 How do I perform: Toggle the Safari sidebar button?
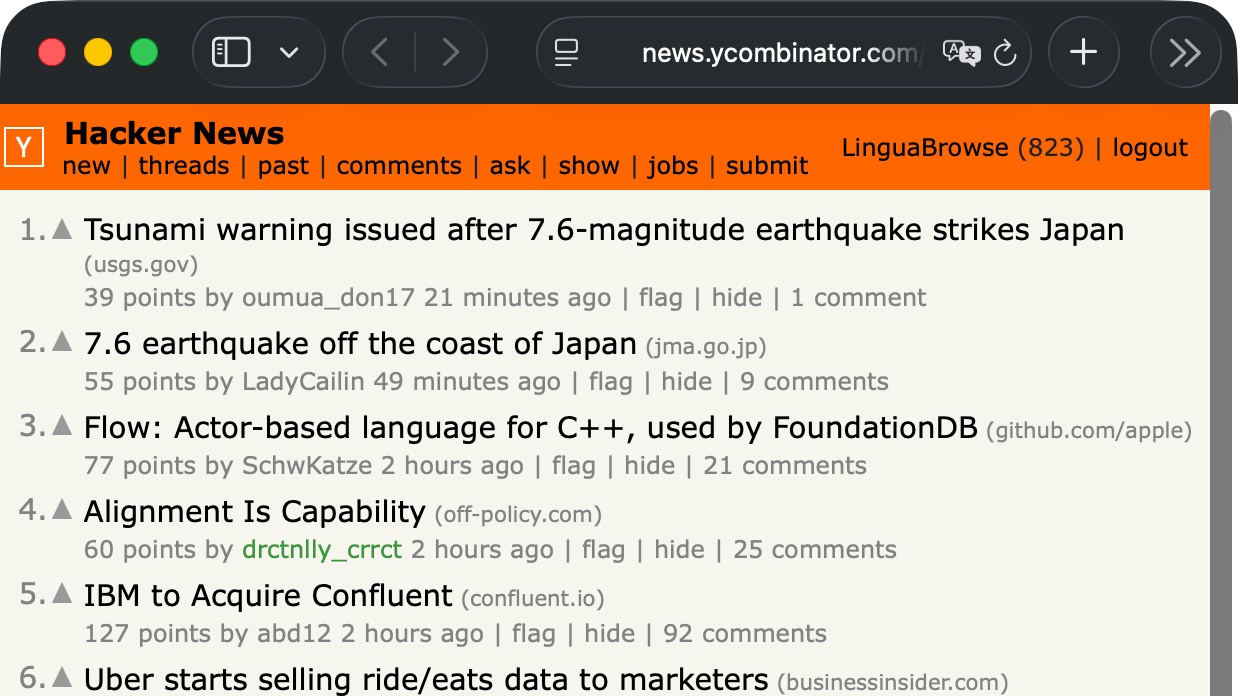[231, 52]
